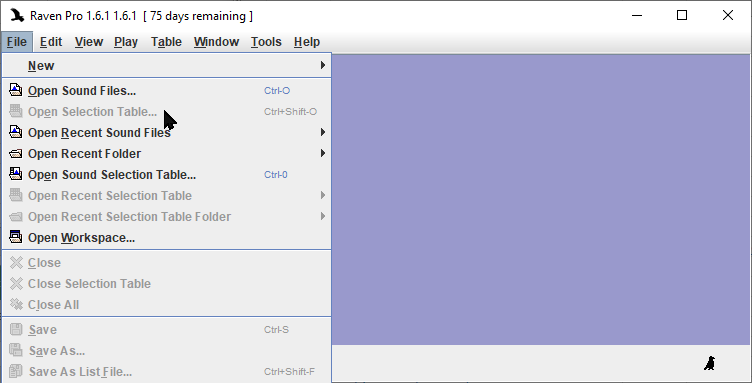752x383 pixels.
Task: Open the Play menu
Action: point(126,42)
